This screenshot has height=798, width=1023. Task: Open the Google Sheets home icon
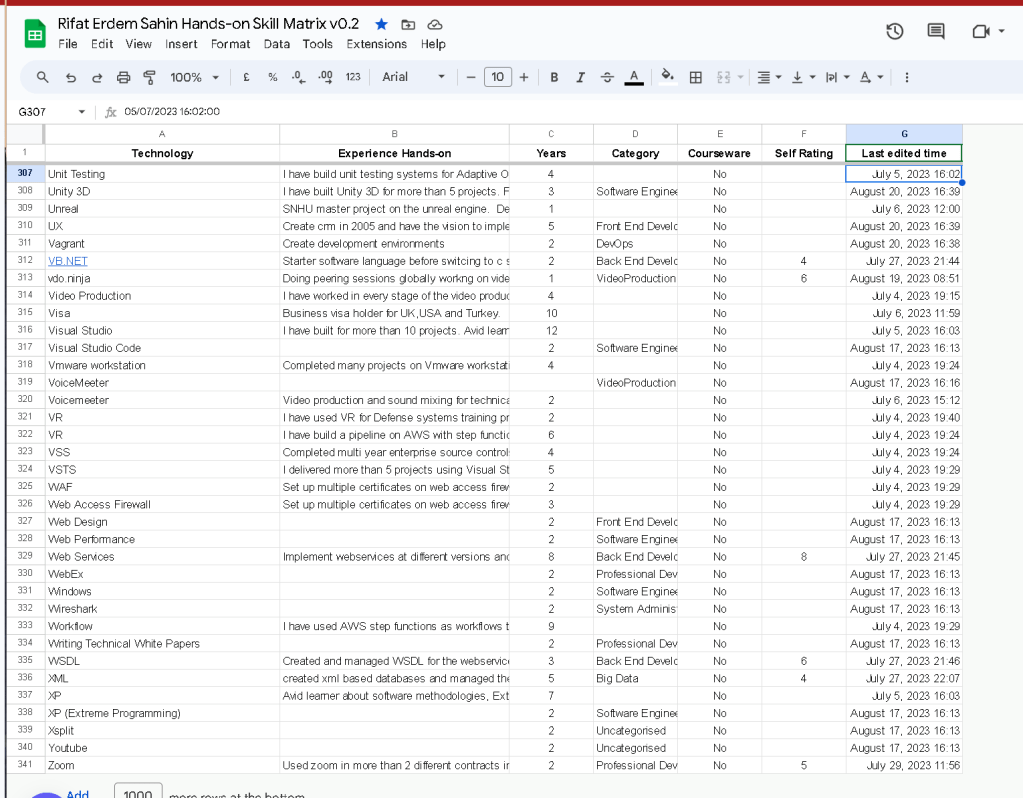[x=35, y=34]
